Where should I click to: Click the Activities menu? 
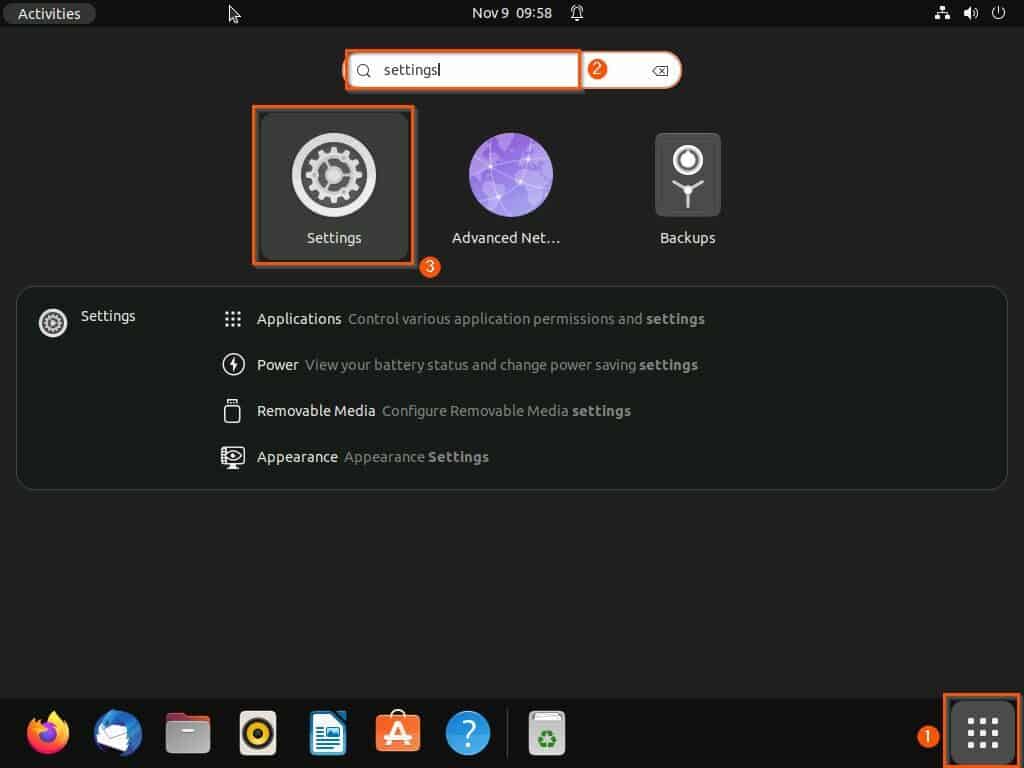pos(48,13)
